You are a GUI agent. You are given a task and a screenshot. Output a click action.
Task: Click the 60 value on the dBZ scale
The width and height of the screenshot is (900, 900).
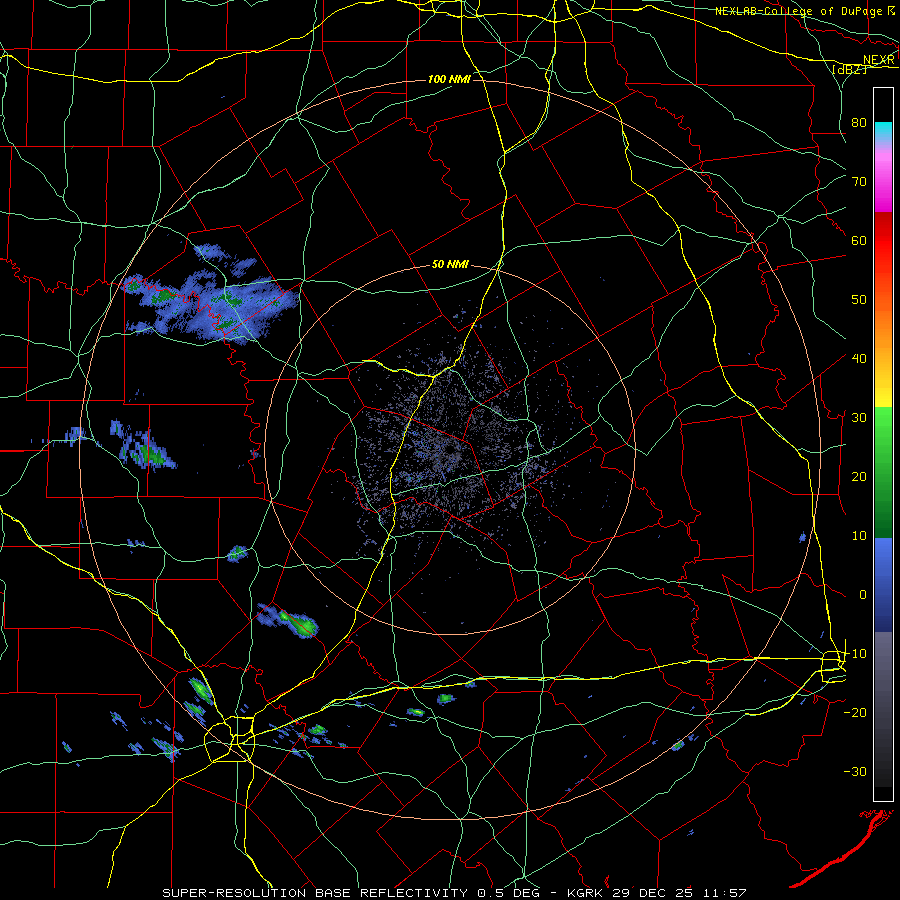click(859, 240)
